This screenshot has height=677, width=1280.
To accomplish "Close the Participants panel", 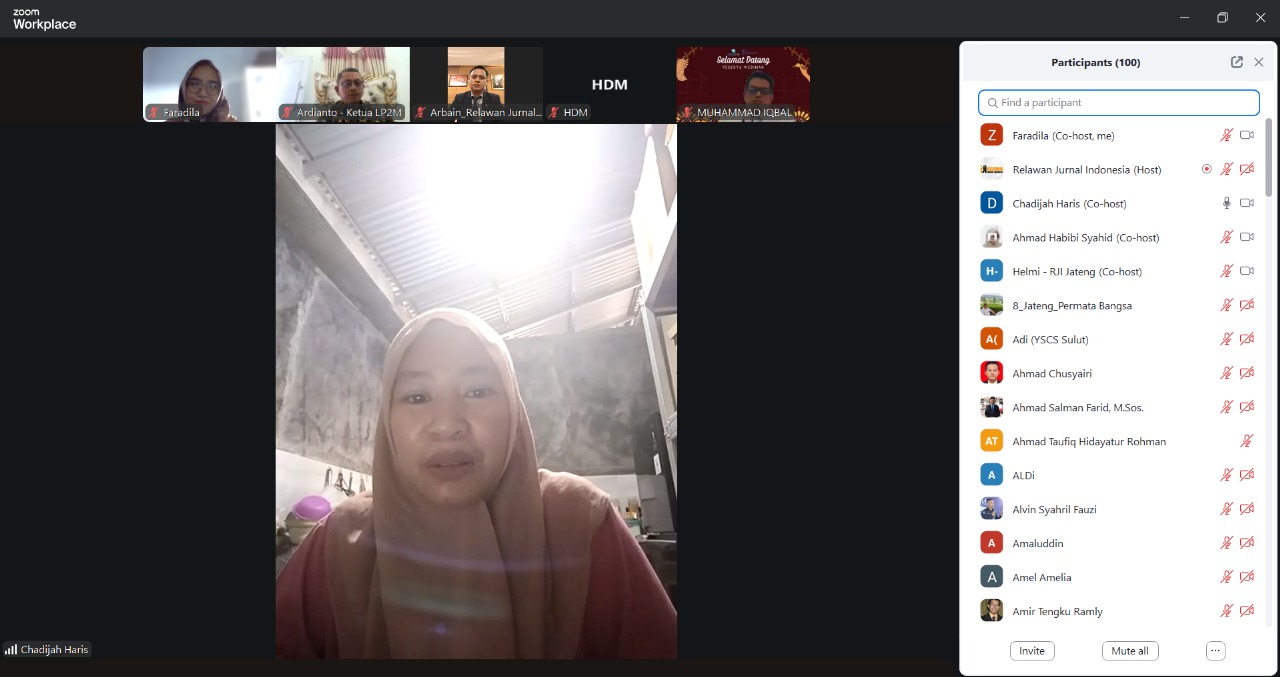I will (x=1259, y=62).
